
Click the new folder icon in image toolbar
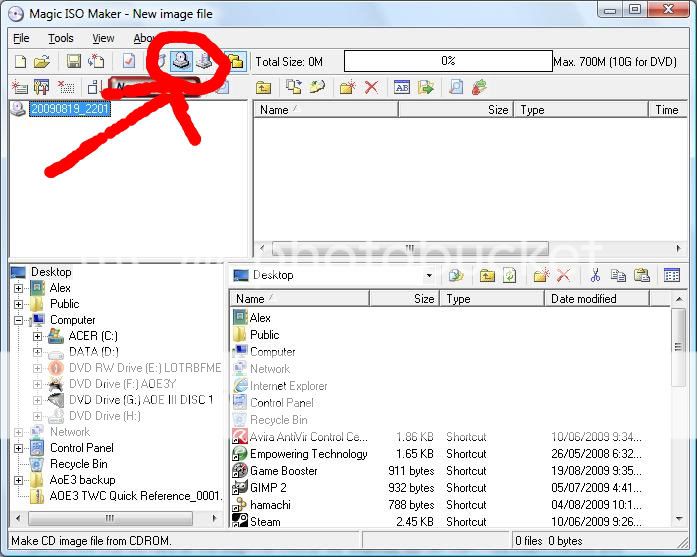(347, 87)
